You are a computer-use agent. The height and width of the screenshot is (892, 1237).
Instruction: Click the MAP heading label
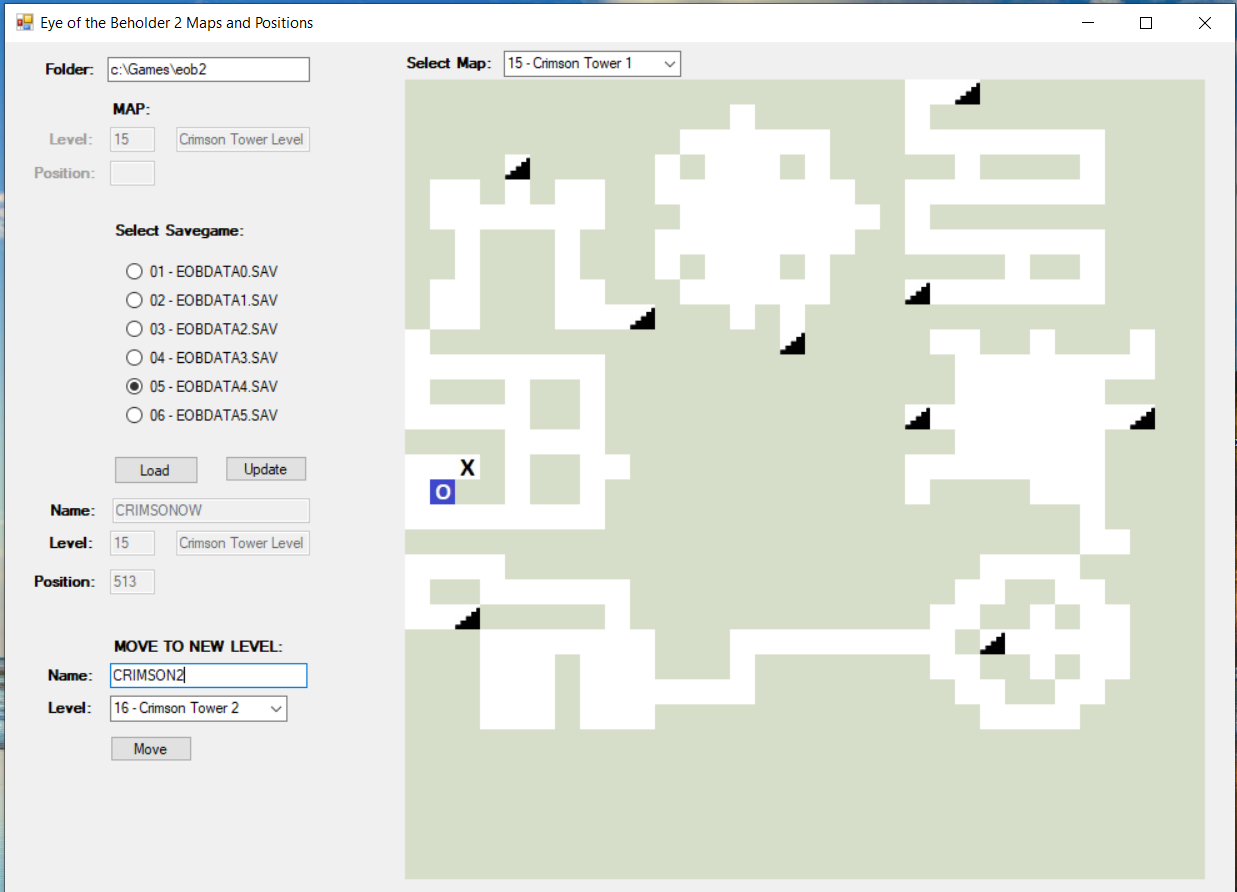pos(131,109)
